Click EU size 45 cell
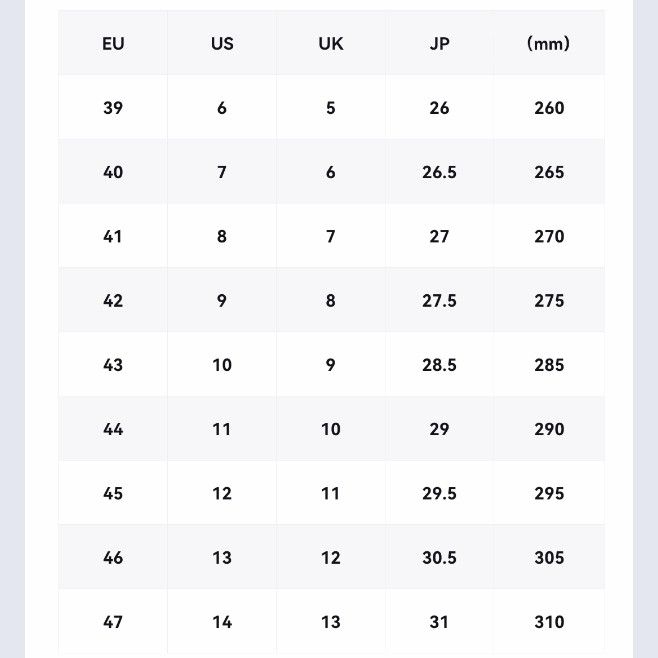Screen dimensions: 658x658 [113, 493]
